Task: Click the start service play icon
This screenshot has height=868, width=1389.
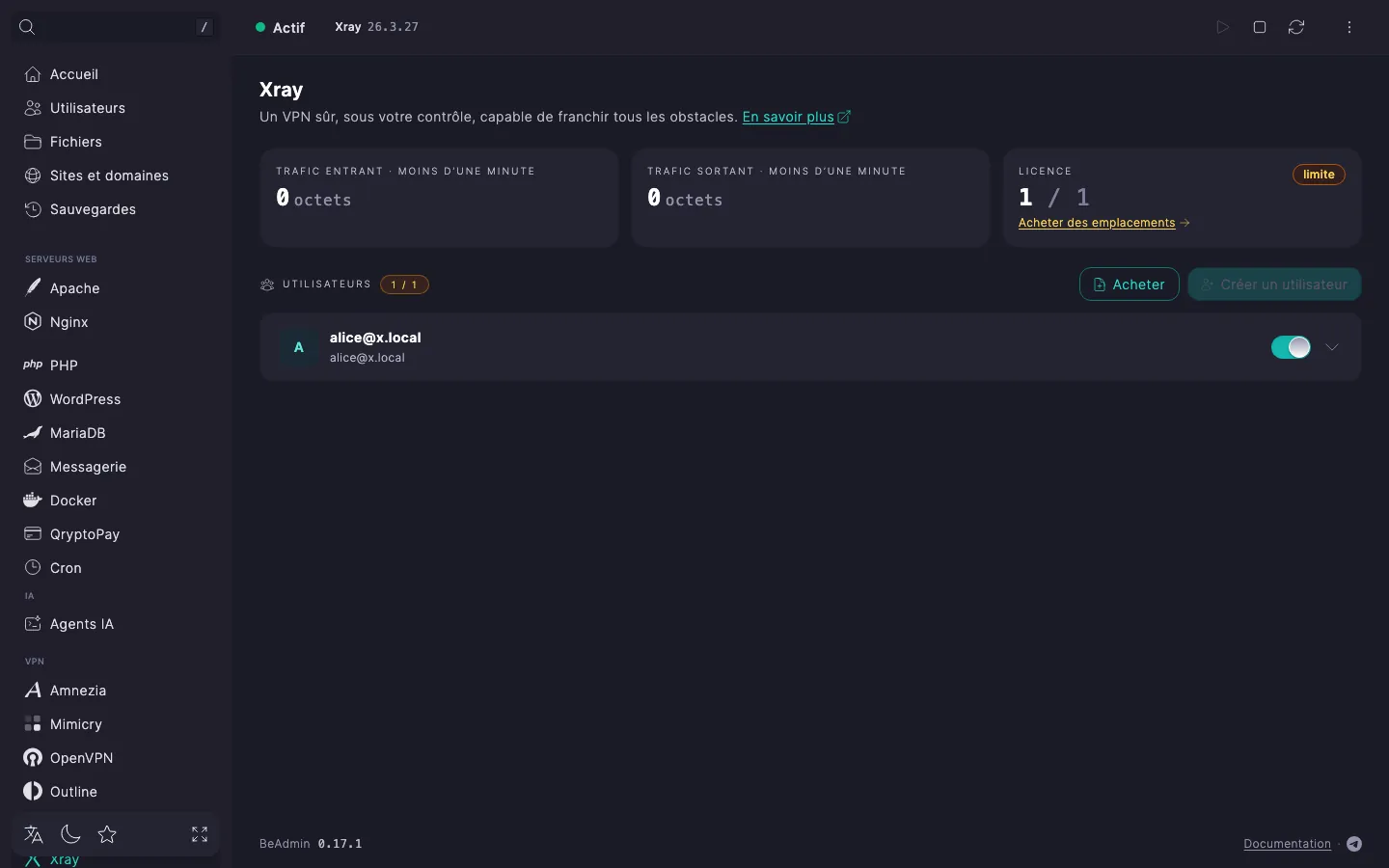Action: (1223, 27)
